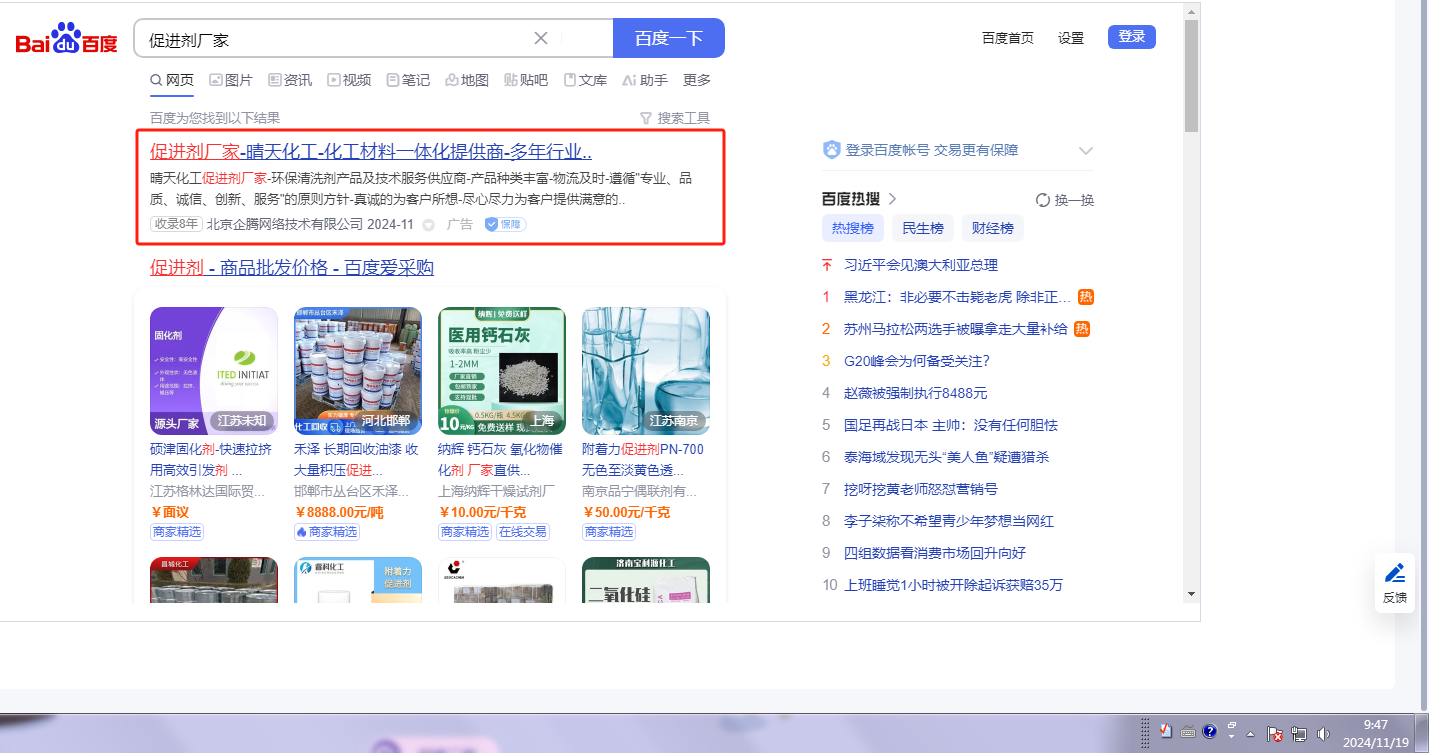
Task: Click the Baidu logo
Action: click(x=66, y=40)
